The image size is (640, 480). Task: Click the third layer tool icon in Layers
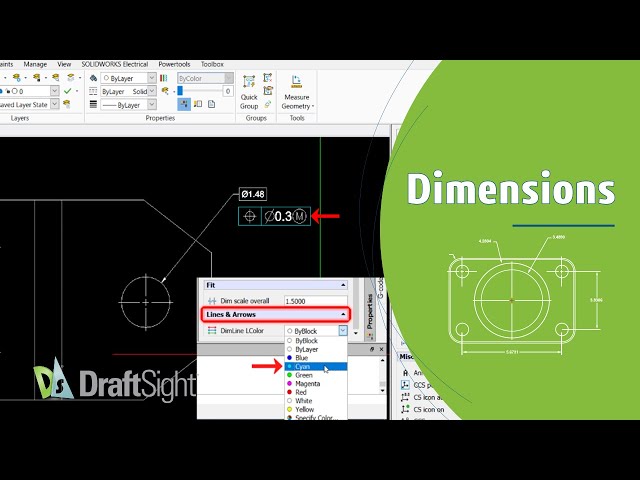pos(56,78)
